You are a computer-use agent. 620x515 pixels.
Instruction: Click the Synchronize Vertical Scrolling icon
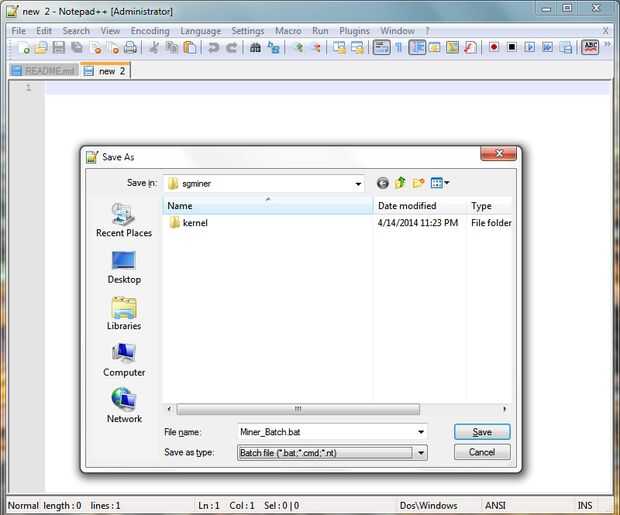pos(339,48)
